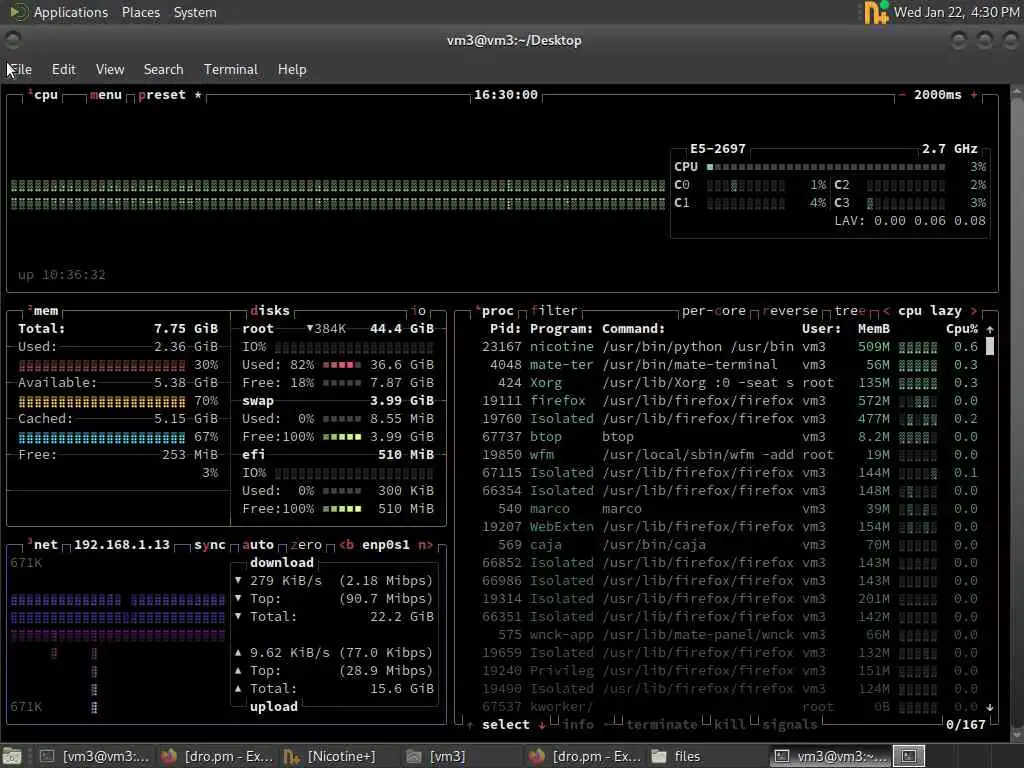
Task: Click the process list scroll down arrow
Action: 990,707
